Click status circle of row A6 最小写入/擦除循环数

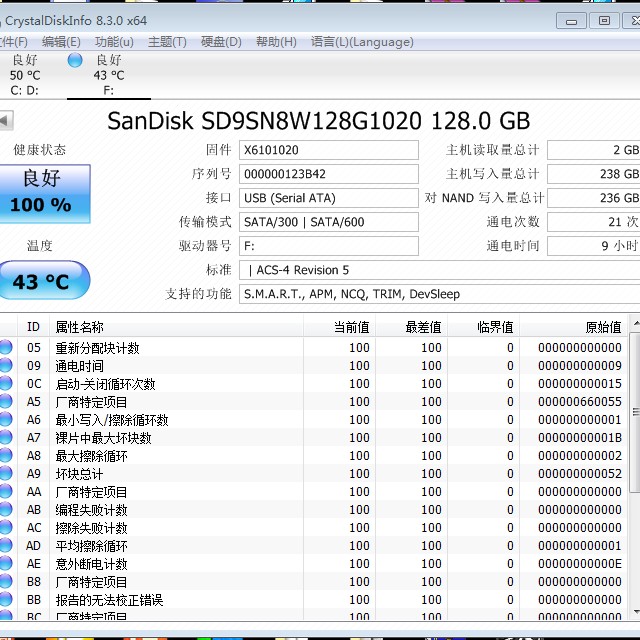coord(6,419)
